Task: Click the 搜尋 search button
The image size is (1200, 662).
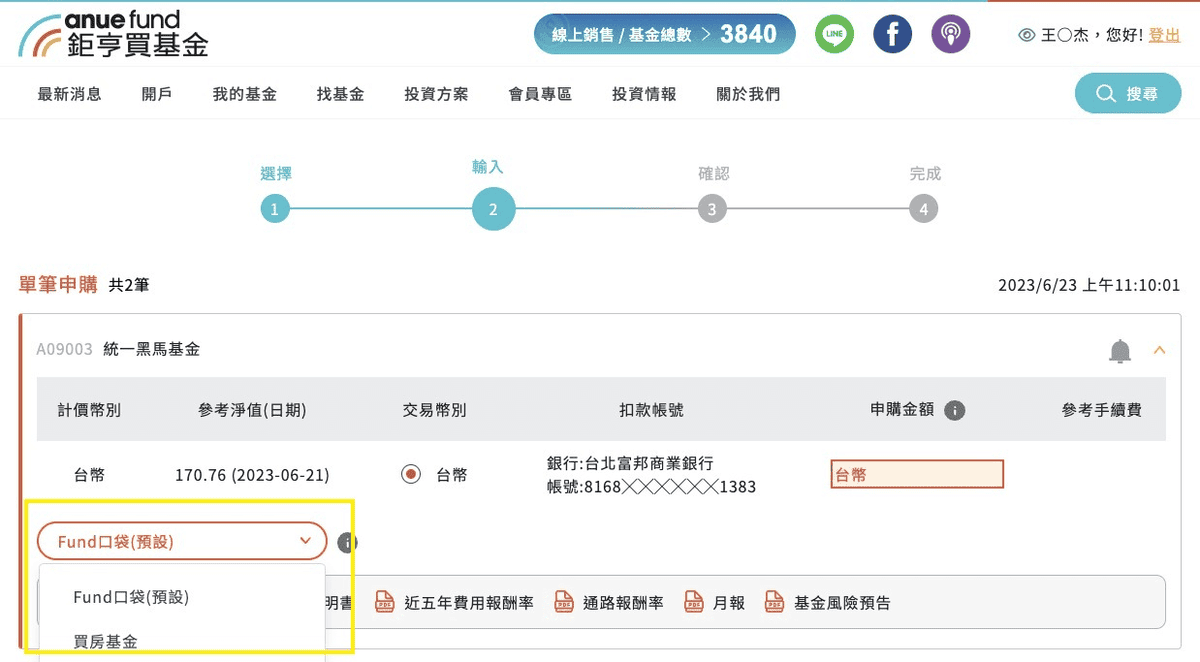Action: pos(1127,93)
